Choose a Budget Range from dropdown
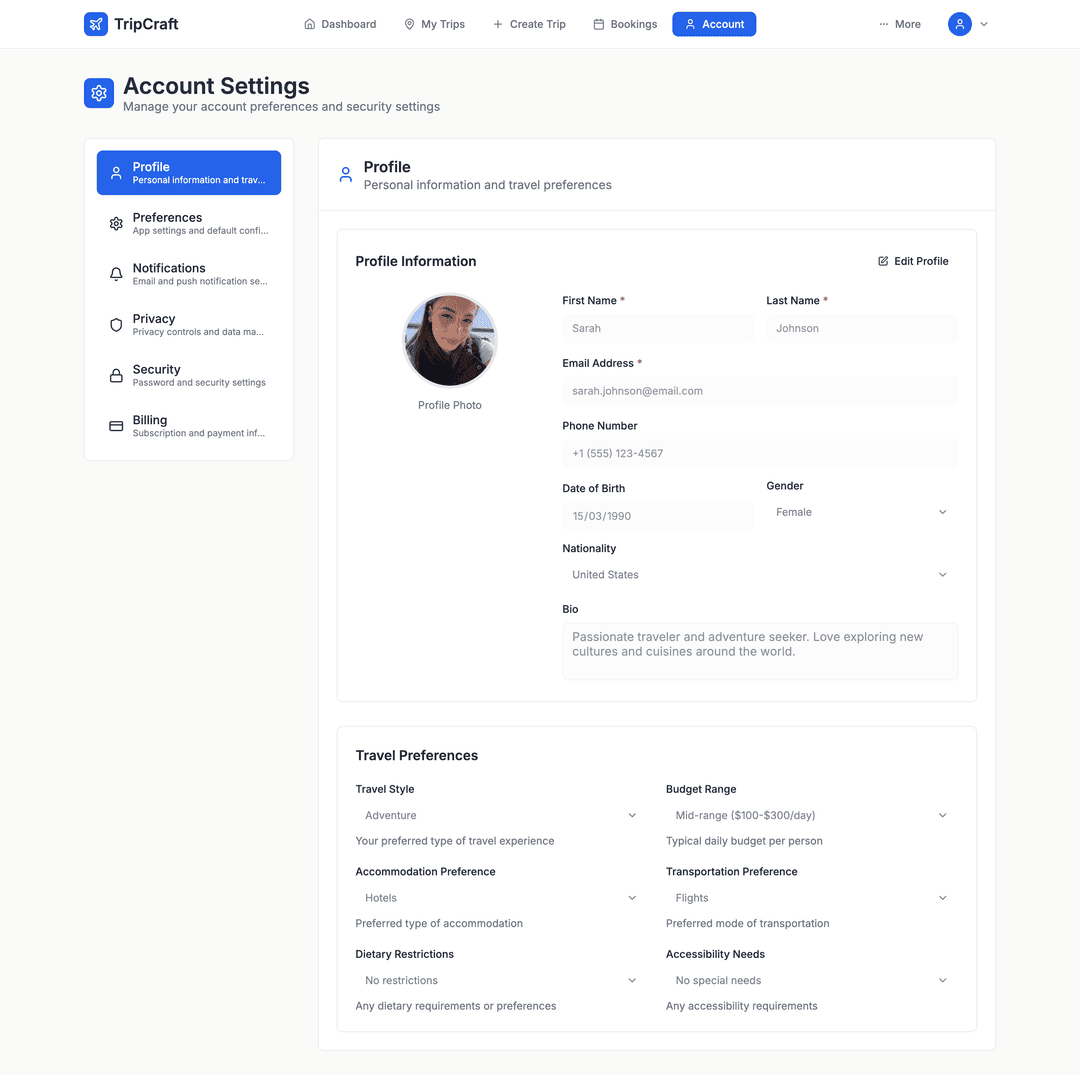 coord(811,816)
